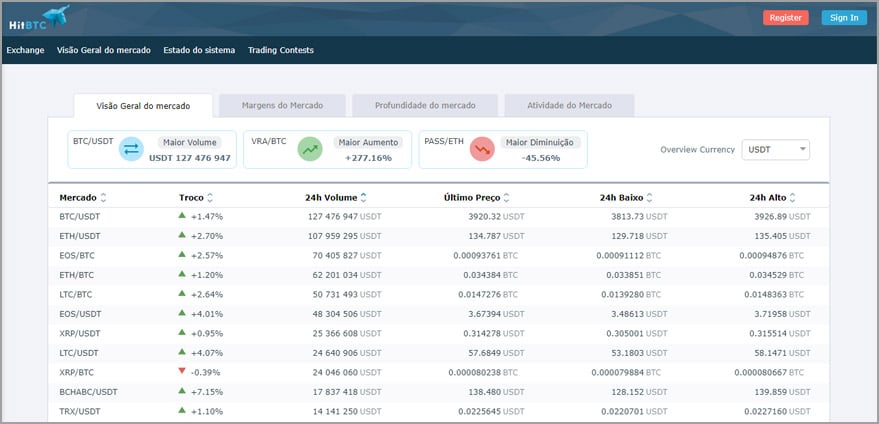Click green up arrow in XRP/USDT row
The width and height of the screenshot is (879, 424).
[x=182, y=332]
